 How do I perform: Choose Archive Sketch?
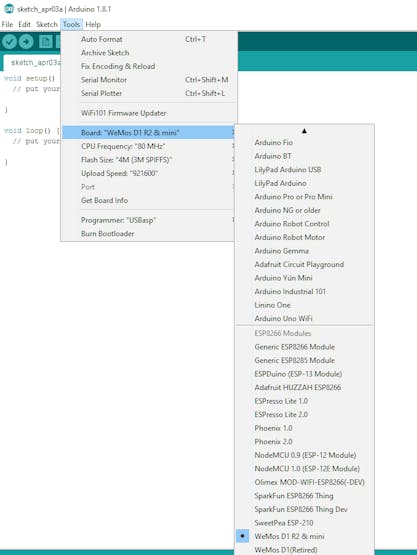(x=148, y=53)
